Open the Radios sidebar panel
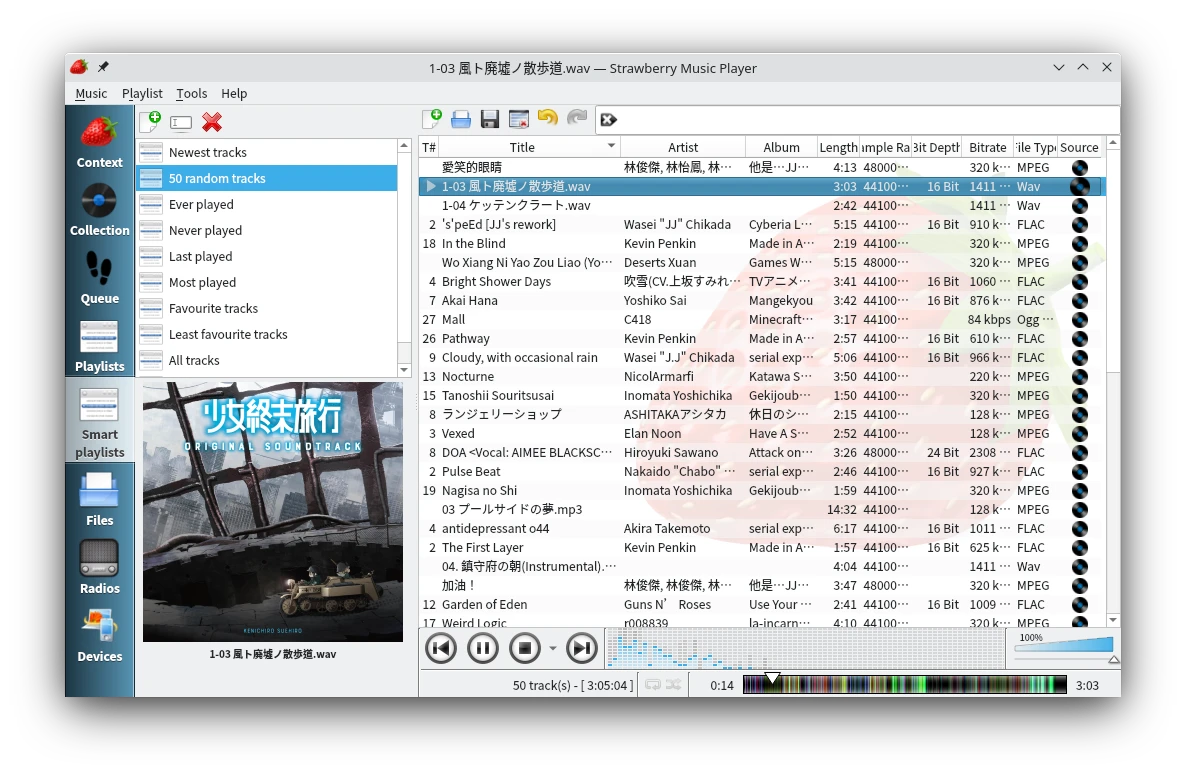Screen dimensions: 1186x774 (99, 566)
